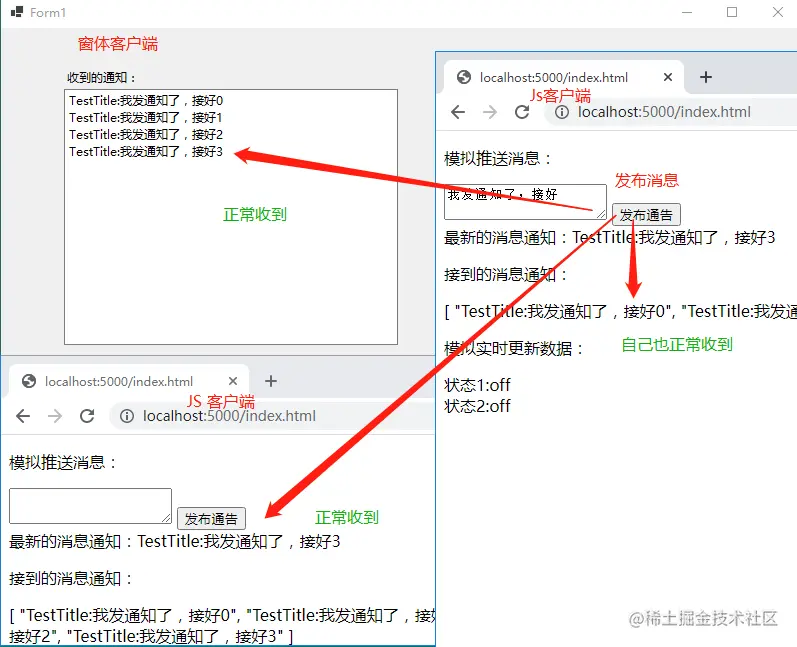Close the localhost:5000 tab in the bottom-left browser
Image resolution: width=797 pixels, height=647 pixels.
click(x=233, y=381)
